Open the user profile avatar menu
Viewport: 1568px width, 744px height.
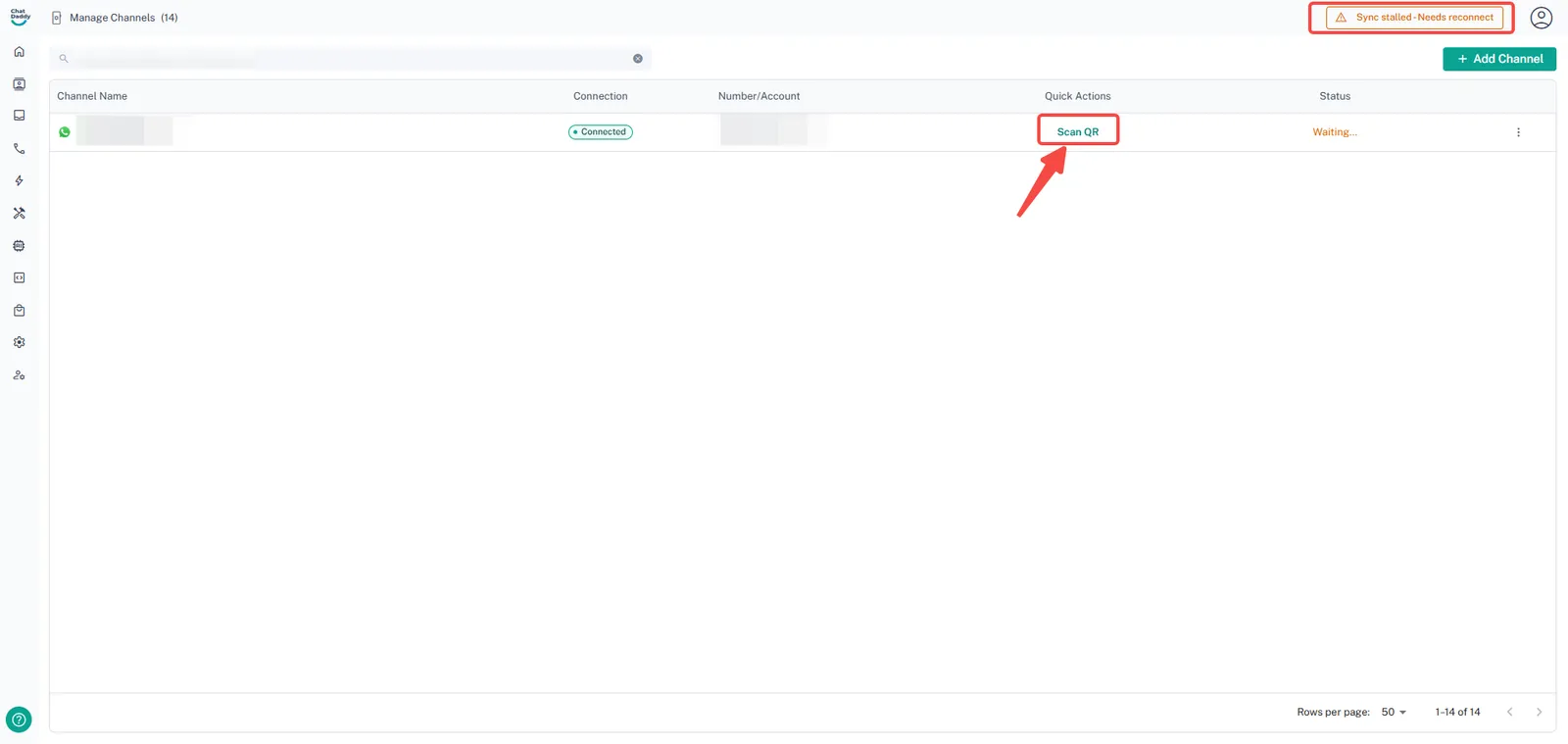tap(1541, 18)
